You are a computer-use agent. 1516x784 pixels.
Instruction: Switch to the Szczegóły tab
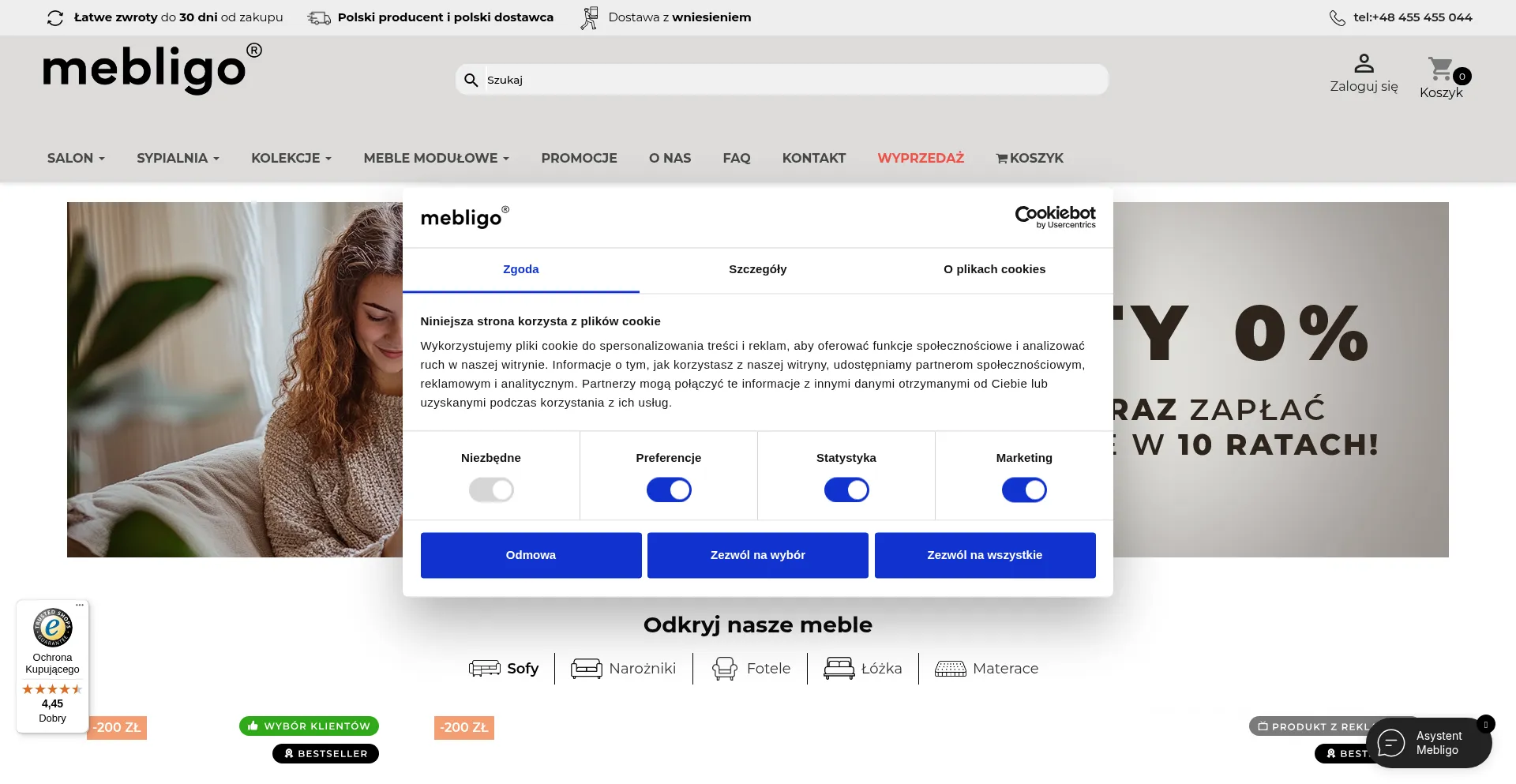point(758,269)
